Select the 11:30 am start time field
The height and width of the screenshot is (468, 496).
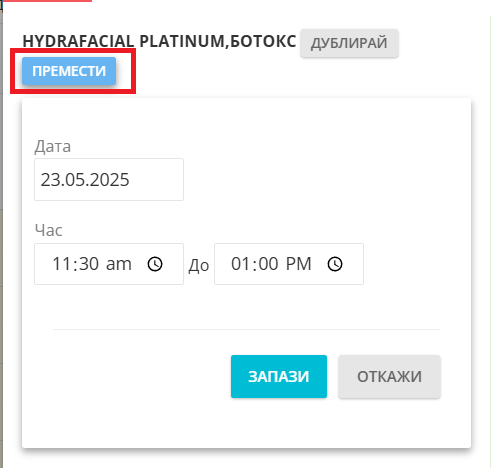click(109, 264)
